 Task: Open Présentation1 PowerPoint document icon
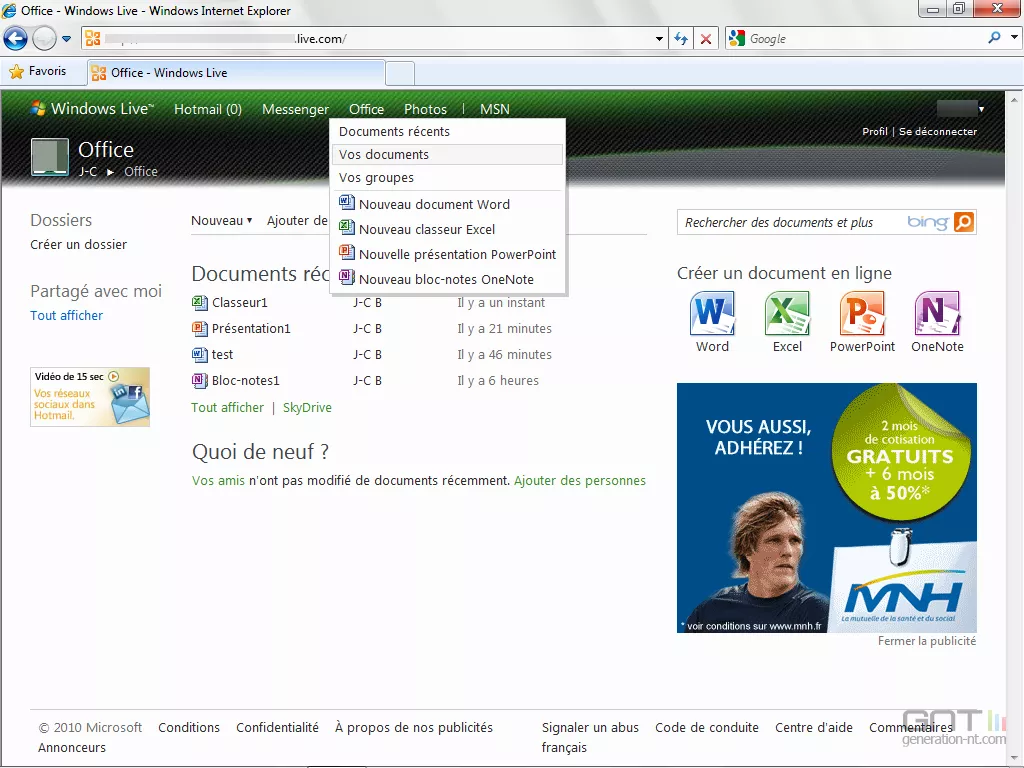(x=199, y=328)
